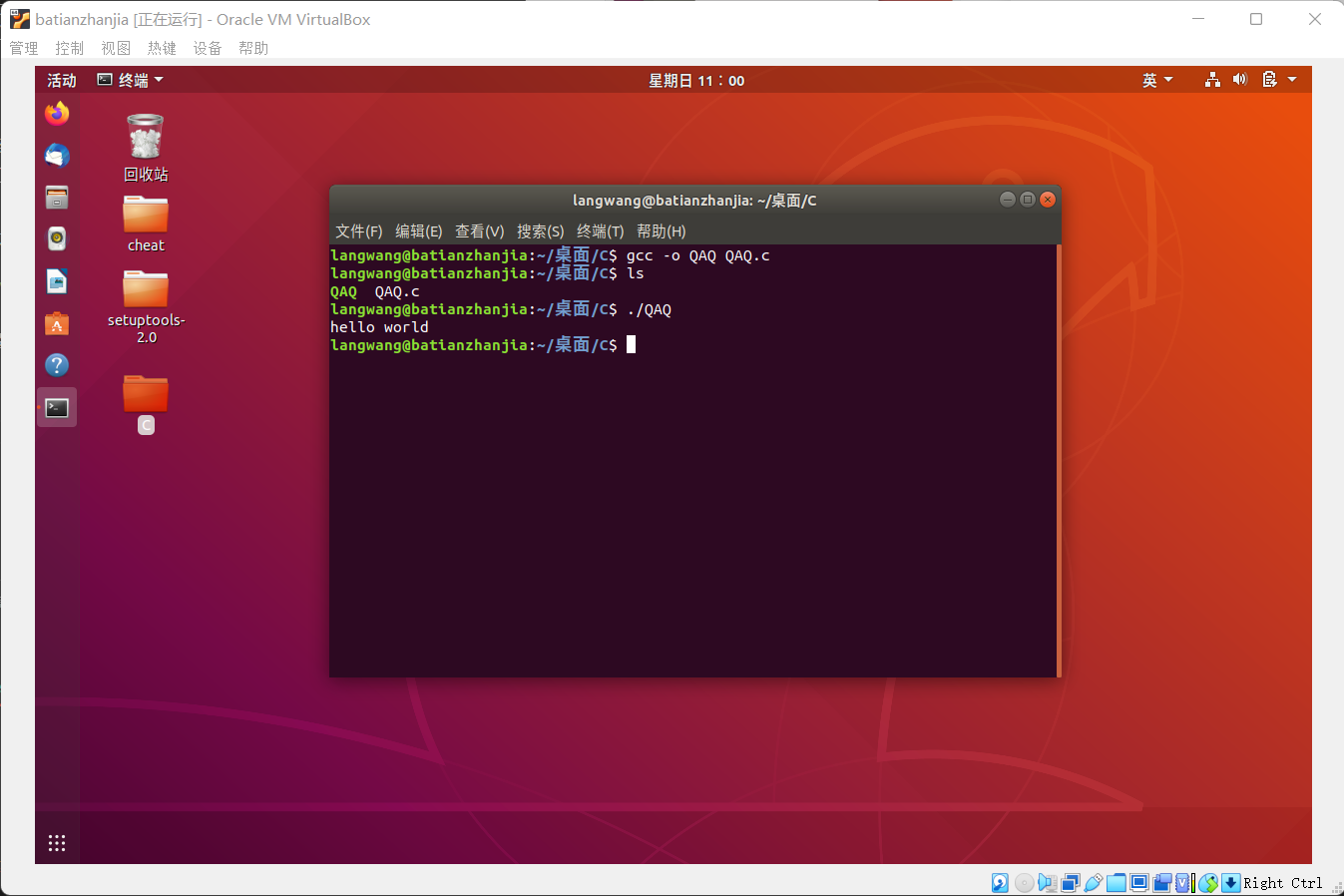The width and height of the screenshot is (1344, 896).
Task: Select the trash (回收站) desktop icon
Action: click(146, 148)
